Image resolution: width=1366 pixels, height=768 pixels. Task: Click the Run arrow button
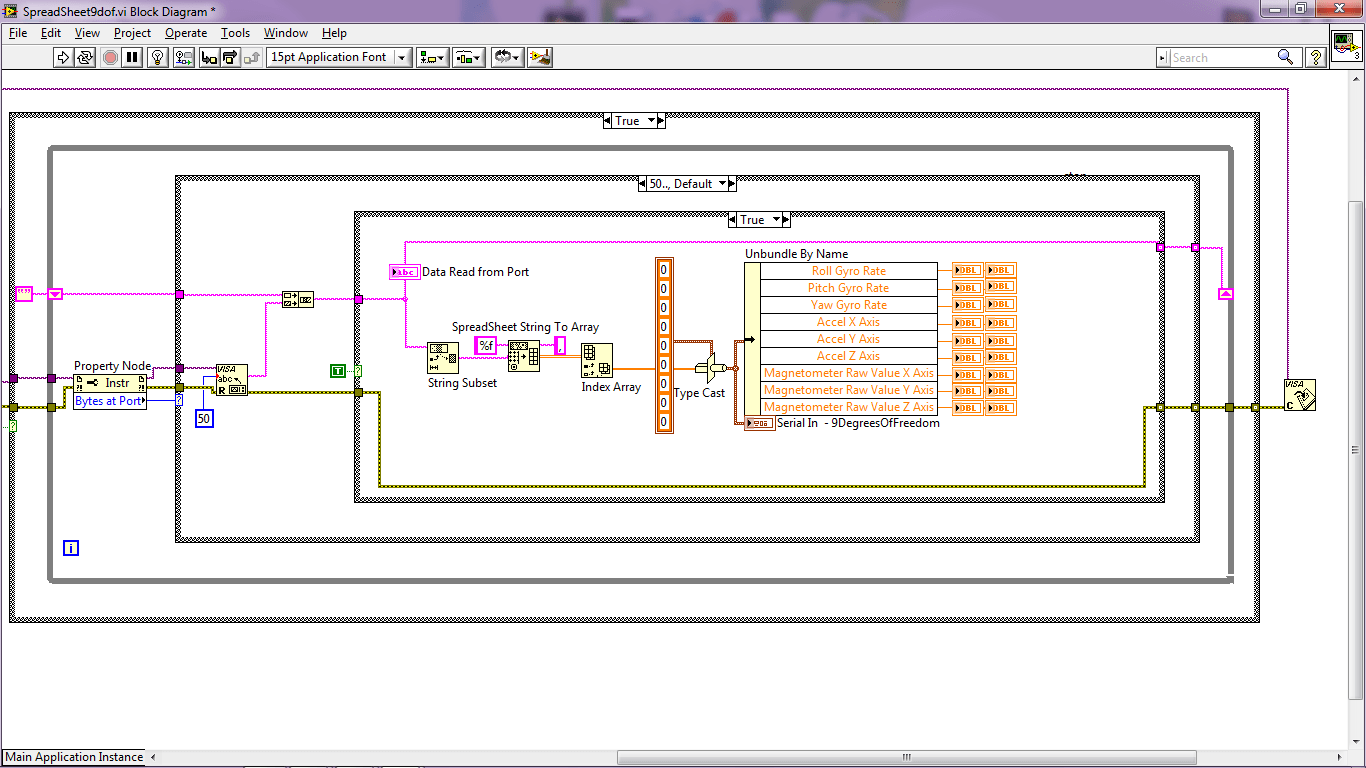click(x=62, y=58)
